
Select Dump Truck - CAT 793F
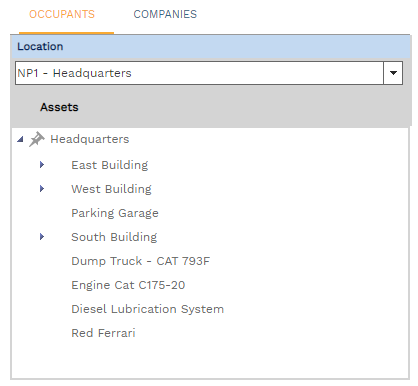click(141, 261)
